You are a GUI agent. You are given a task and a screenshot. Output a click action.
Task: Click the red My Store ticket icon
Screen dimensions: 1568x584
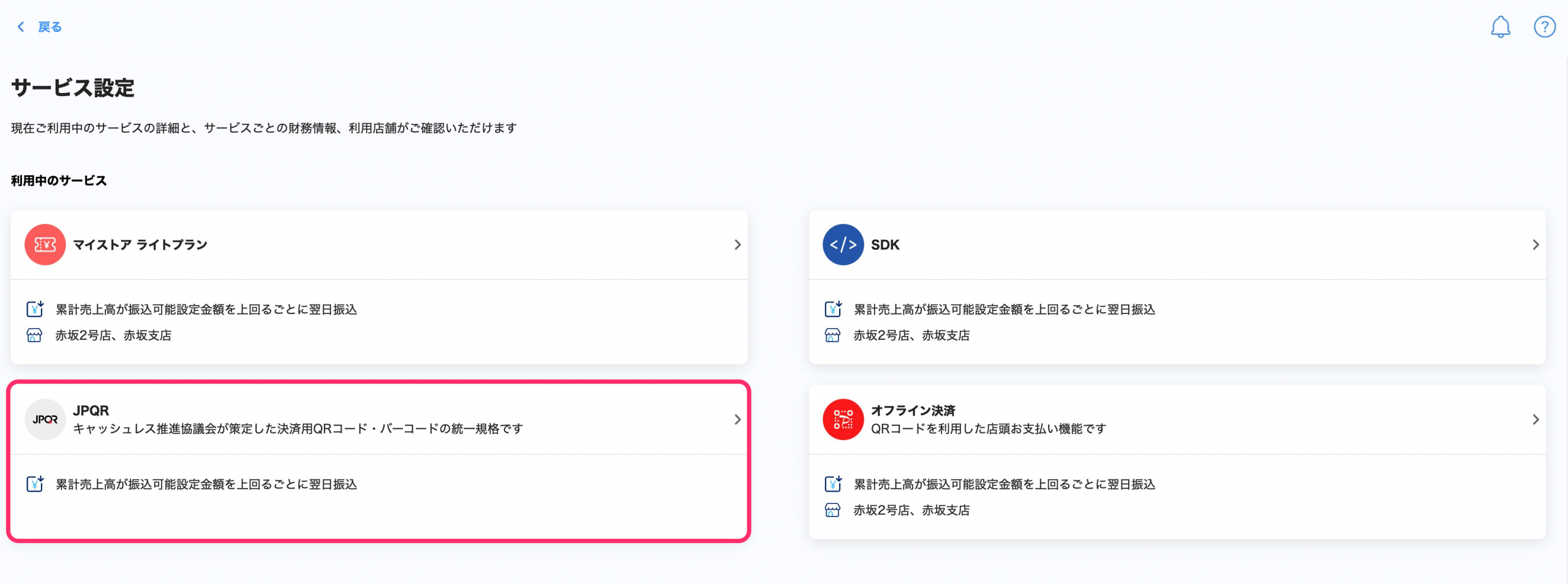coord(45,245)
